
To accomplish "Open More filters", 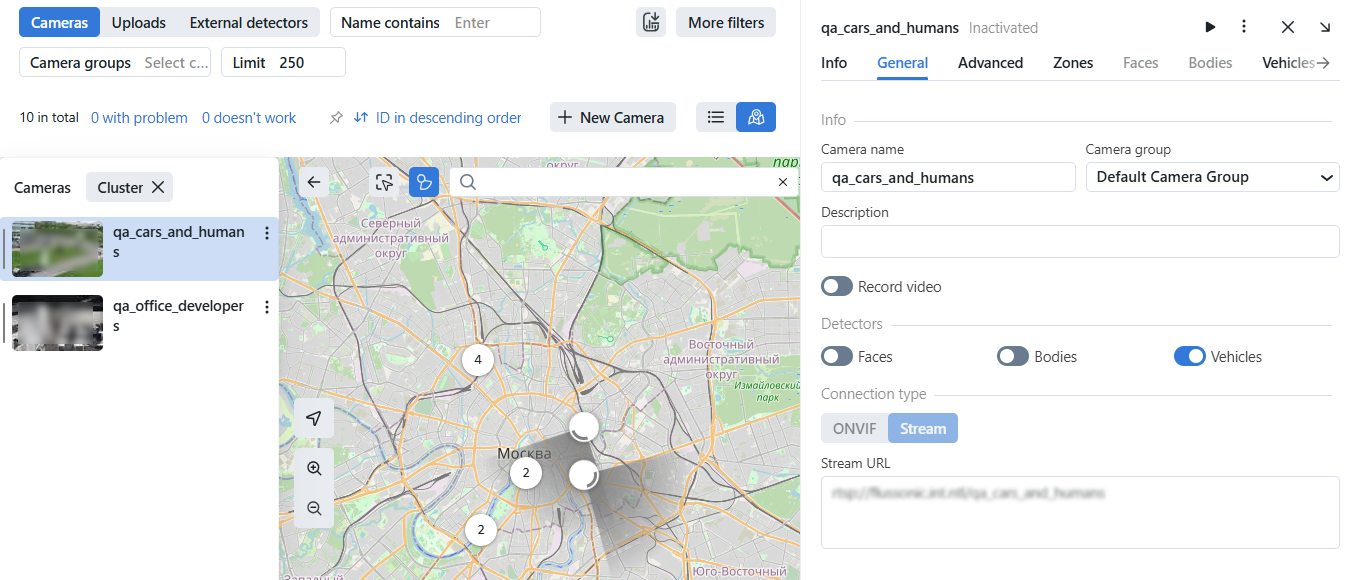I will coord(725,23).
